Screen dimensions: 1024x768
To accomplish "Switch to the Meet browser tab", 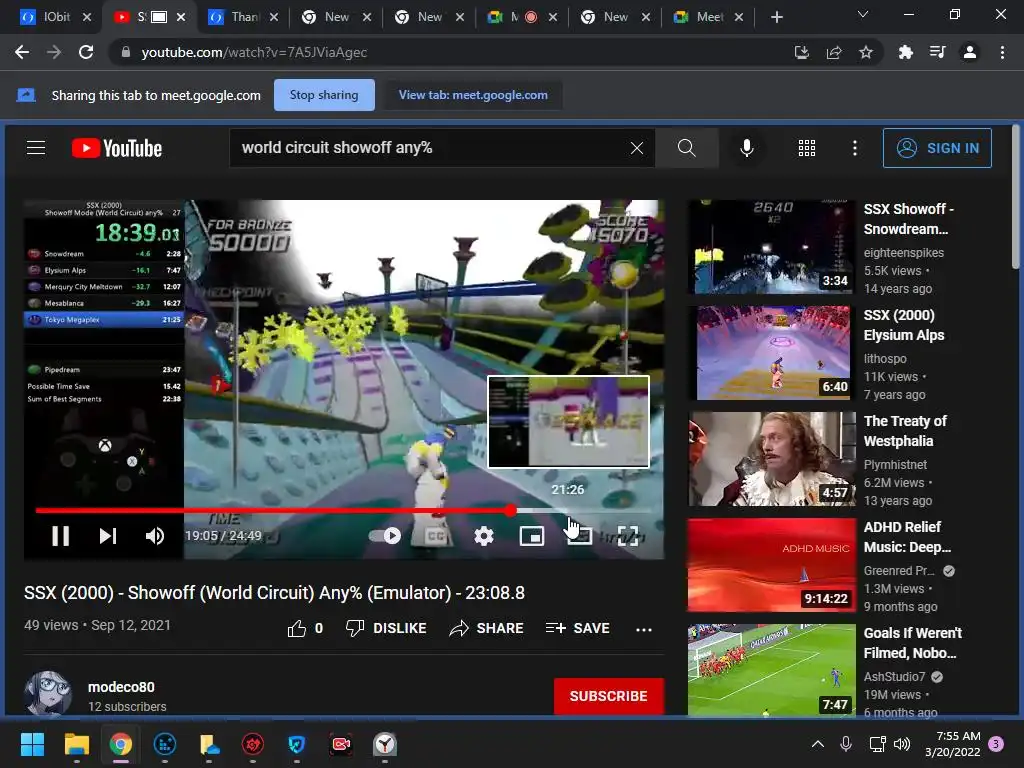I will [709, 17].
